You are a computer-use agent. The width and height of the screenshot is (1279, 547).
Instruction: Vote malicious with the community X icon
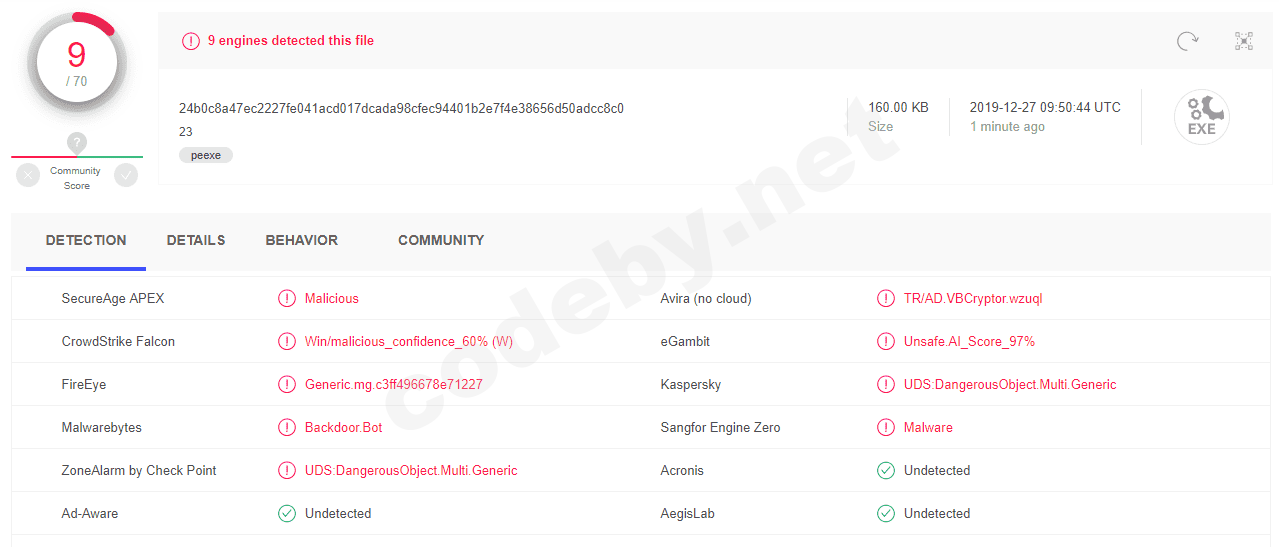click(x=28, y=175)
